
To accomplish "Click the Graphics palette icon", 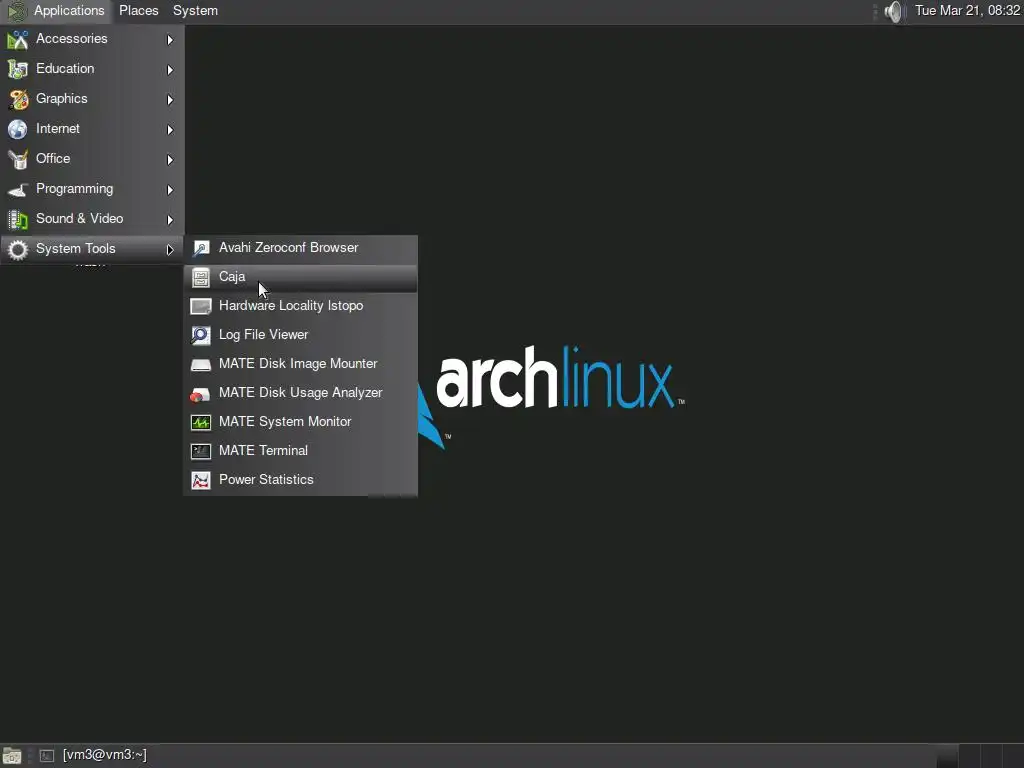I will (x=18, y=99).
